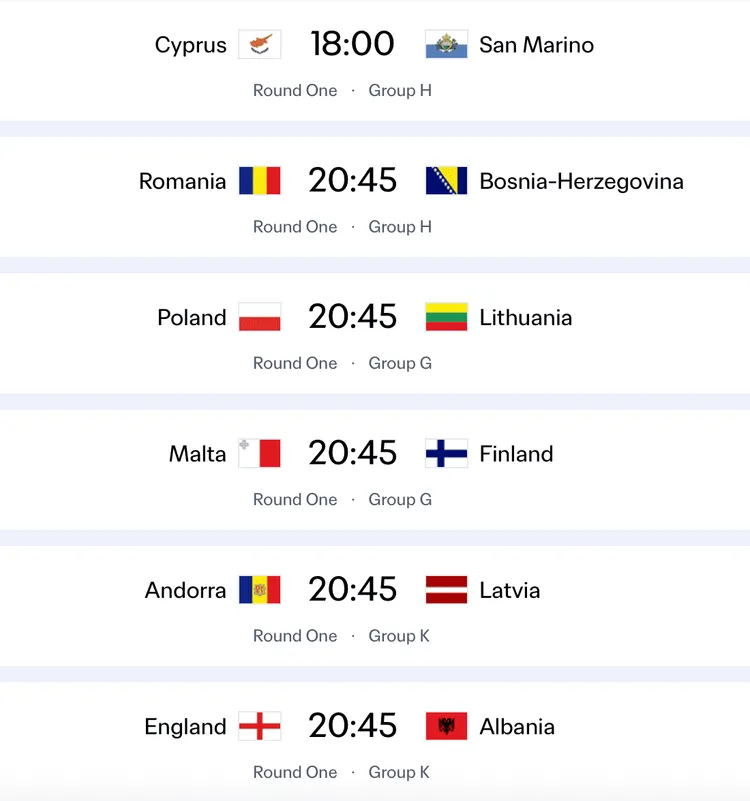Screen dimensions: 750x801
Task: Select the Lithuania flag icon
Action: click(x=446, y=317)
